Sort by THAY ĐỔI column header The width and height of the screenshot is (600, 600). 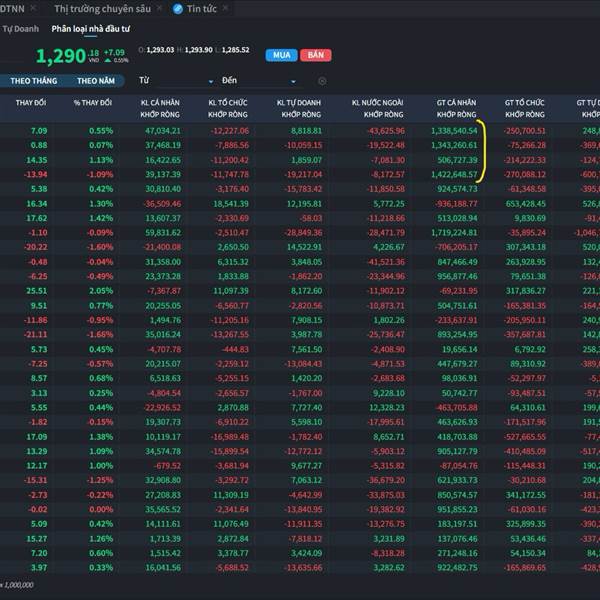(31, 103)
